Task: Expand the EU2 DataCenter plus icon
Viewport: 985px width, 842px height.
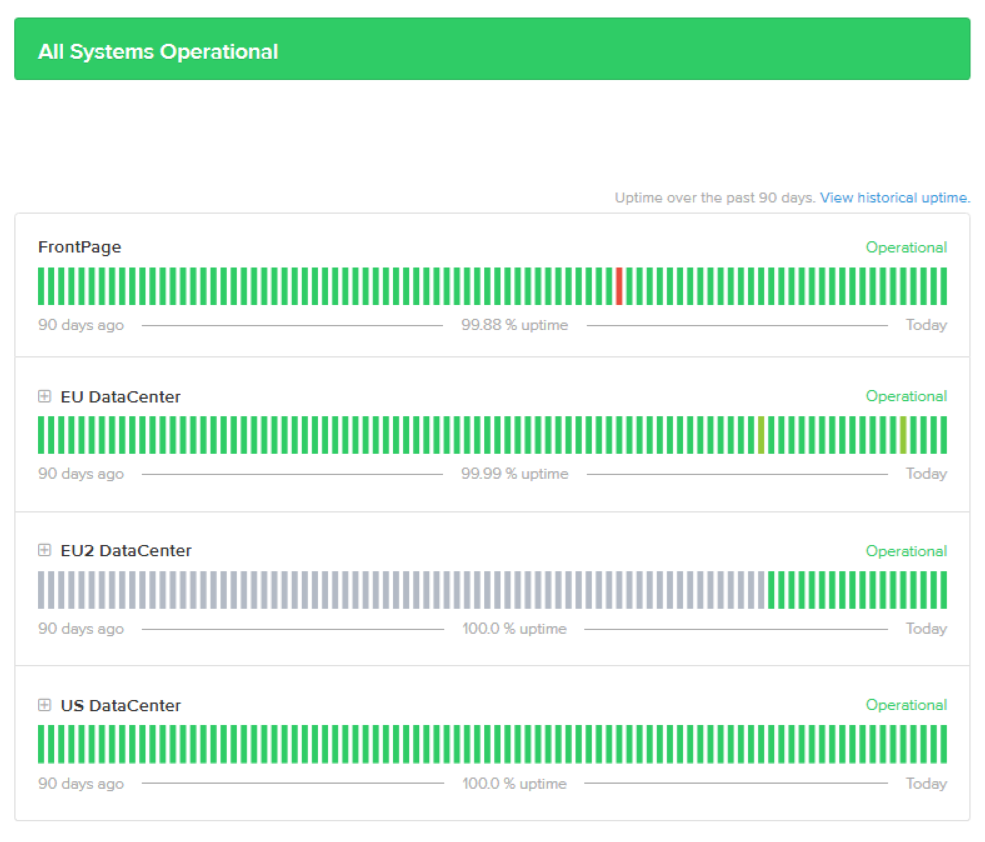Action: [x=44, y=550]
